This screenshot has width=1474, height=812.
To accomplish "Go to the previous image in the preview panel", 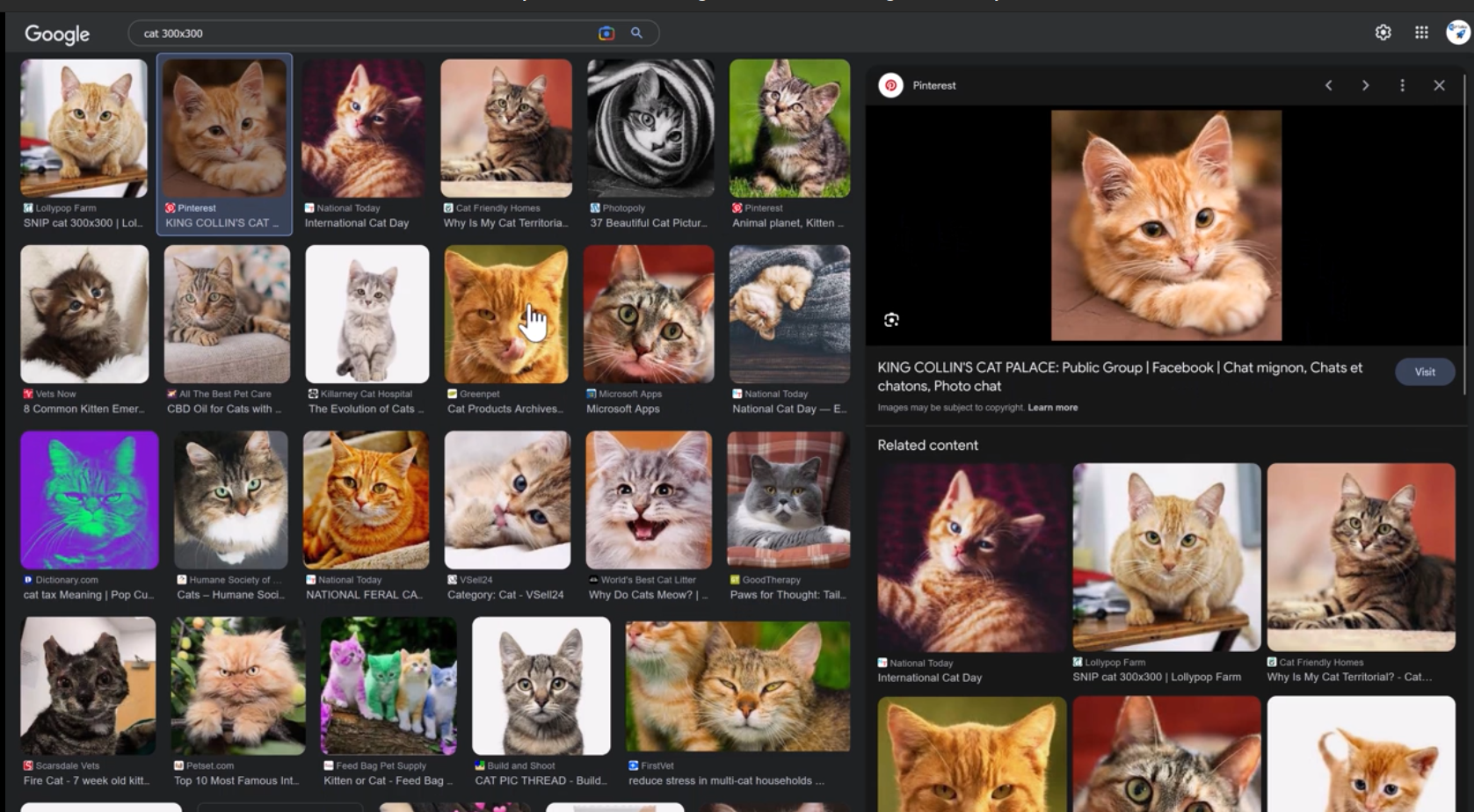I will coord(1328,85).
